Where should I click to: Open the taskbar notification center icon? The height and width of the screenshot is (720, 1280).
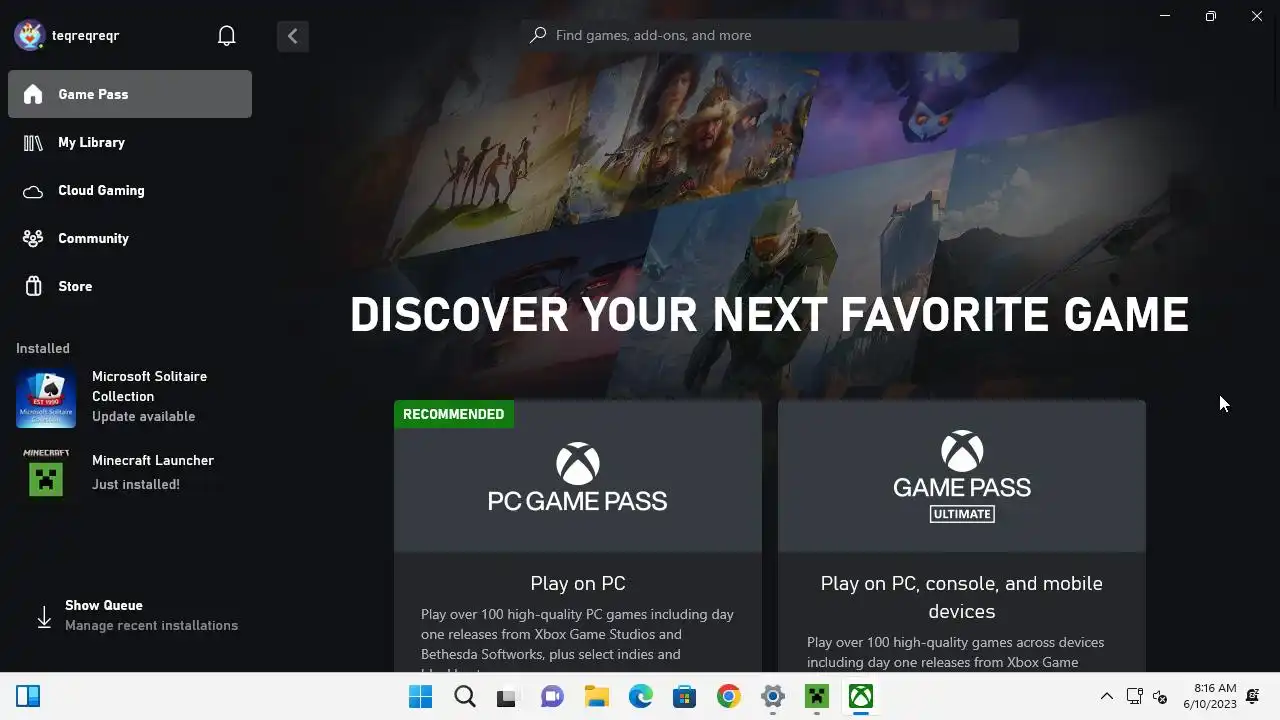pos(1253,697)
